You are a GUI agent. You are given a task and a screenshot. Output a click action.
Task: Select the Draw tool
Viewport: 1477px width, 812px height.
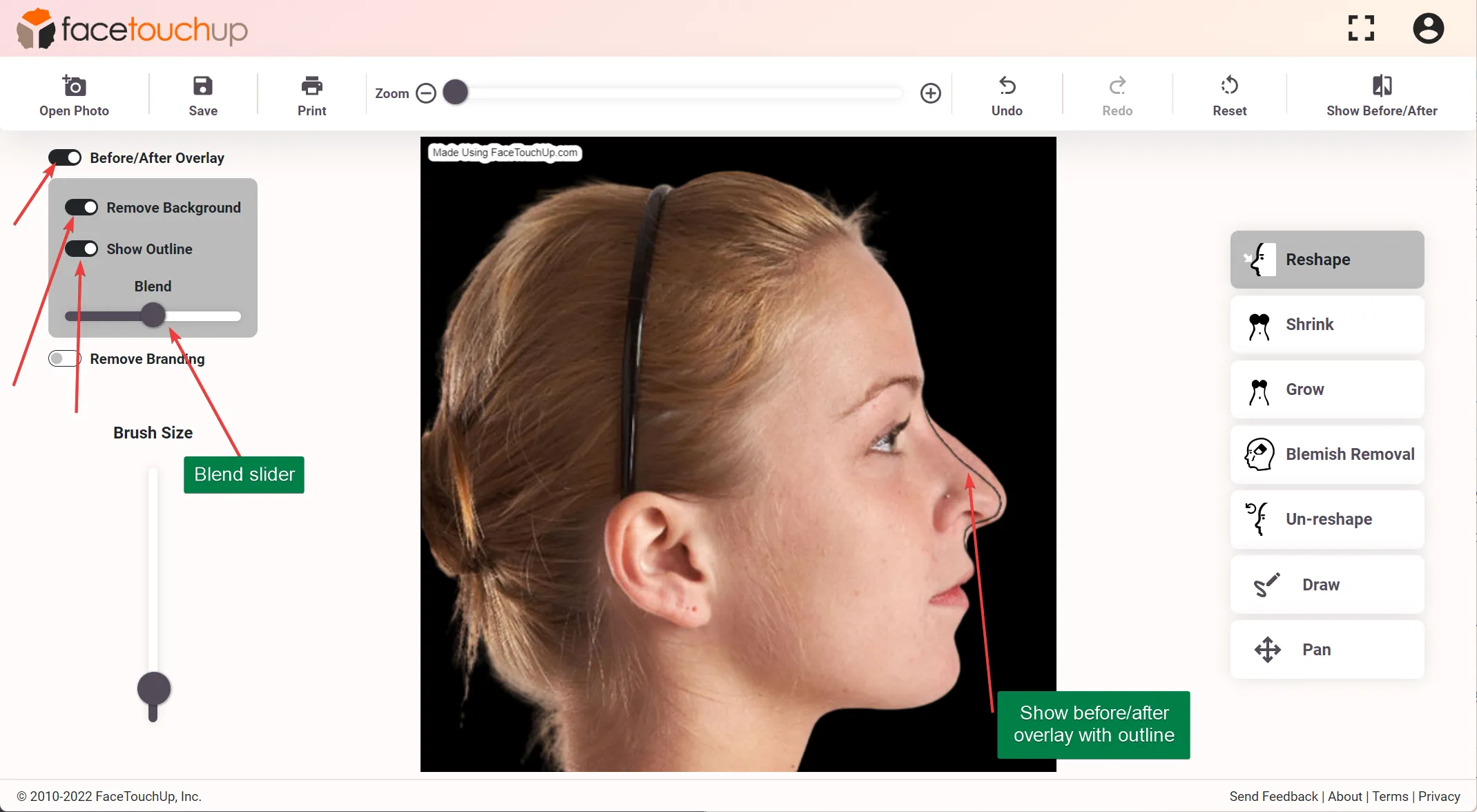1325,583
